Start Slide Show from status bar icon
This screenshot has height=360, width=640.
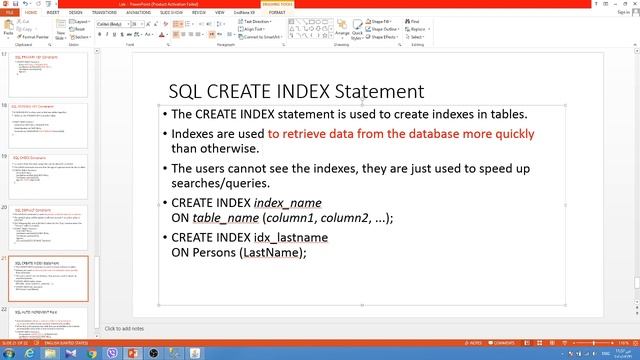pyautogui.click(x=564, y=343)
